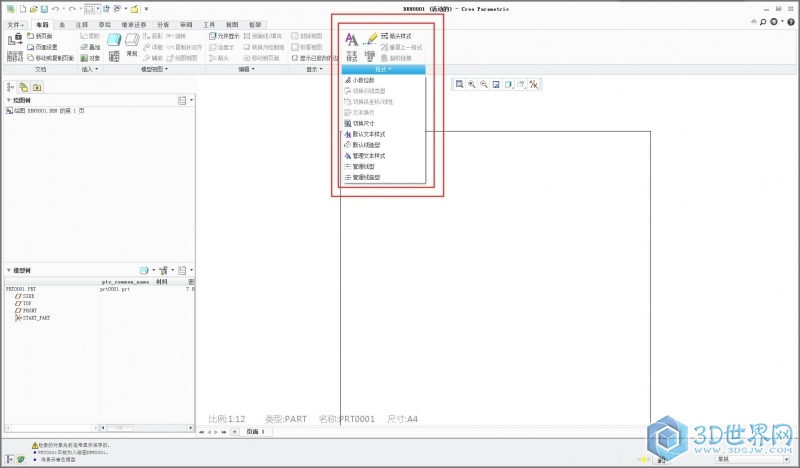
Task: Select 管理文本样式 (Manage Text Styles) menu entry
Action: click(383, 156)
